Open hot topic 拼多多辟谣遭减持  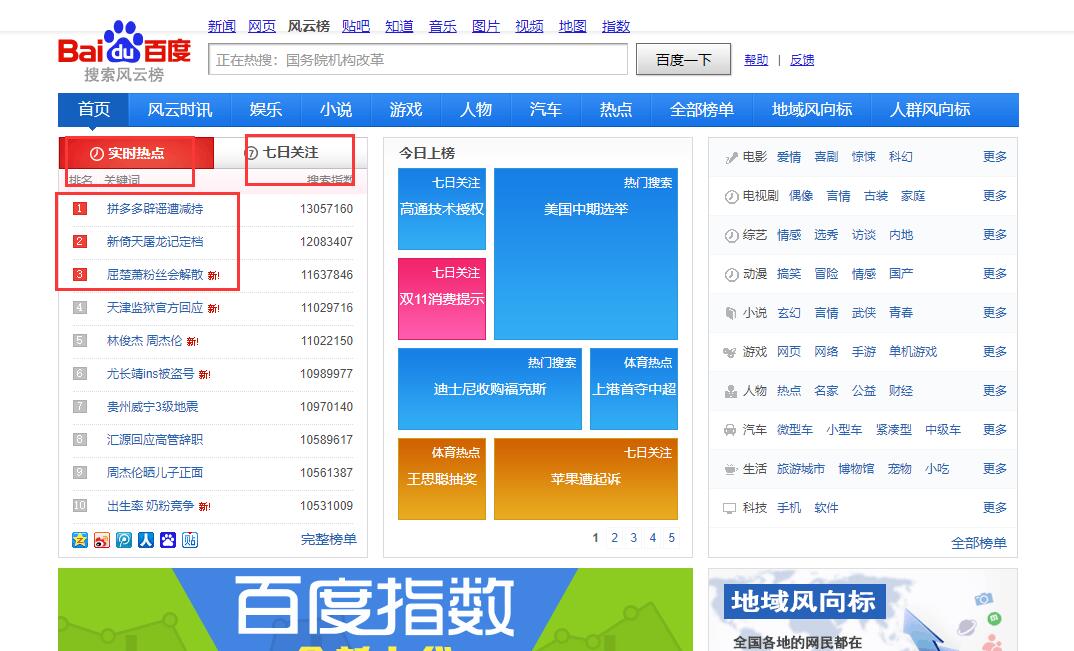click(155, 209)
